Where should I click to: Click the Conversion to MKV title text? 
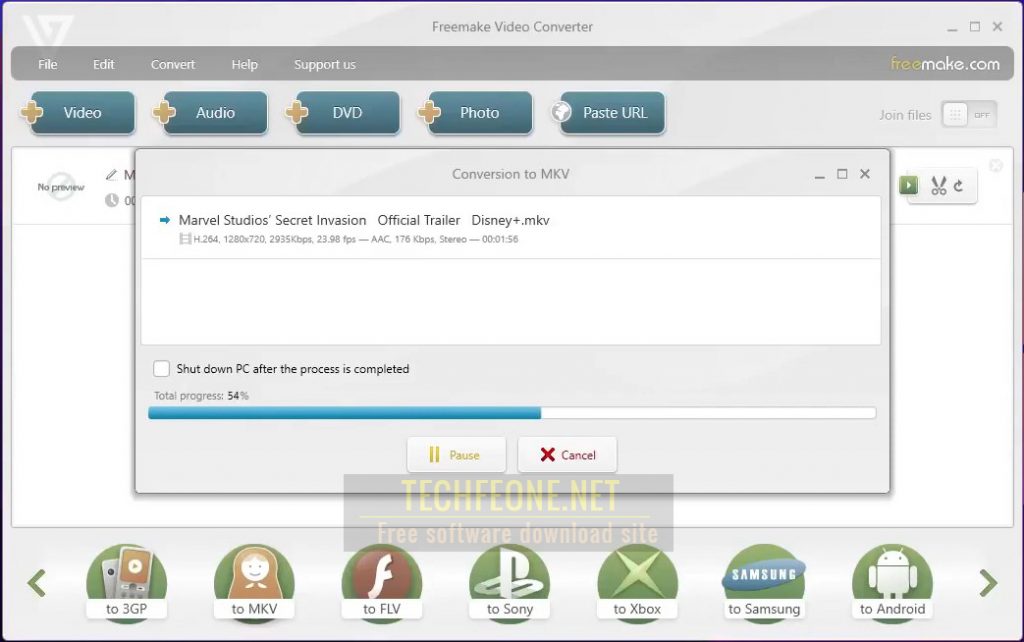click(x=511, y=174)
